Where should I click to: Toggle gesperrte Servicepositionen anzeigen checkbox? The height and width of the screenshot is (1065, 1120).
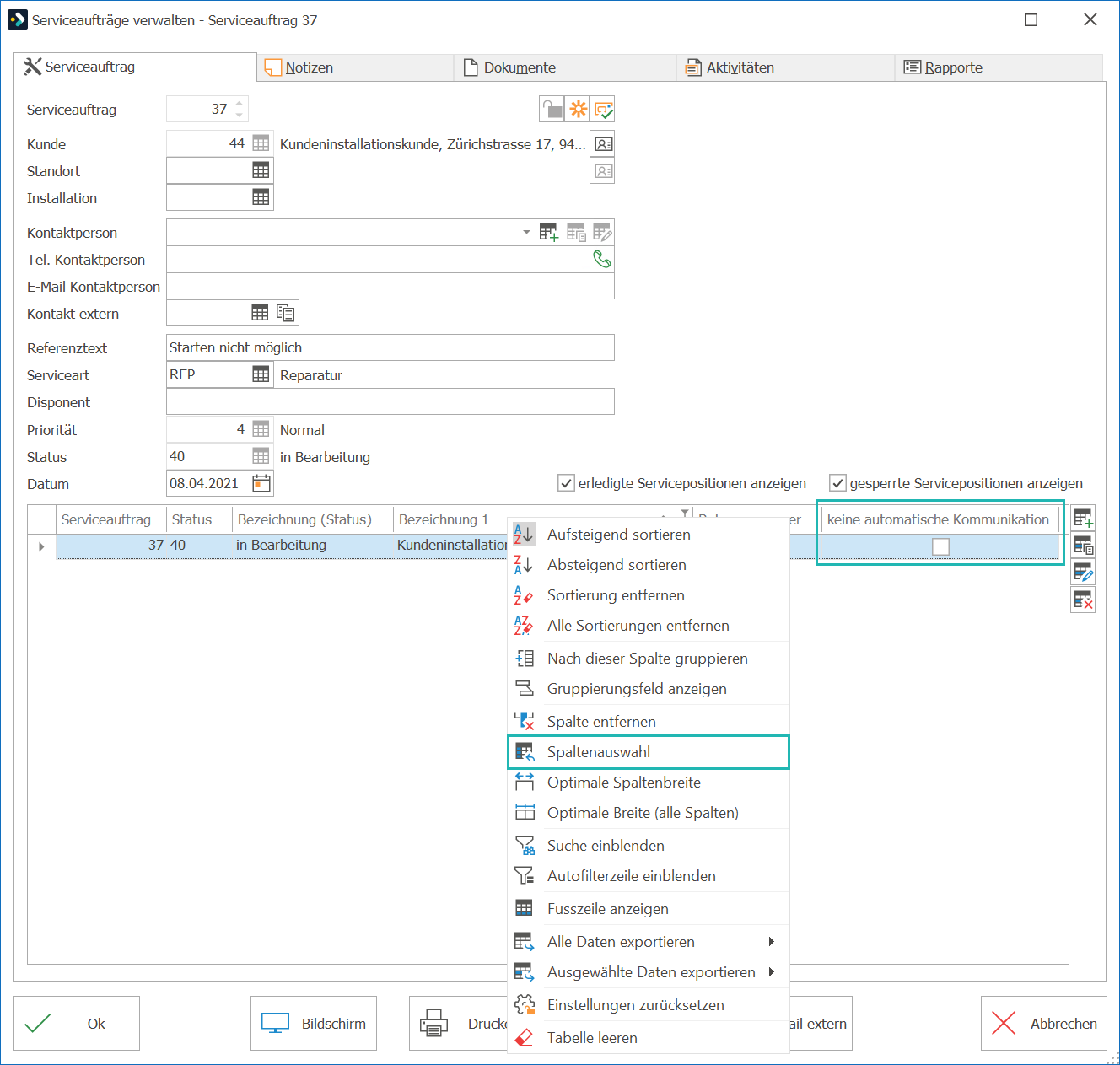pos(837,483)
